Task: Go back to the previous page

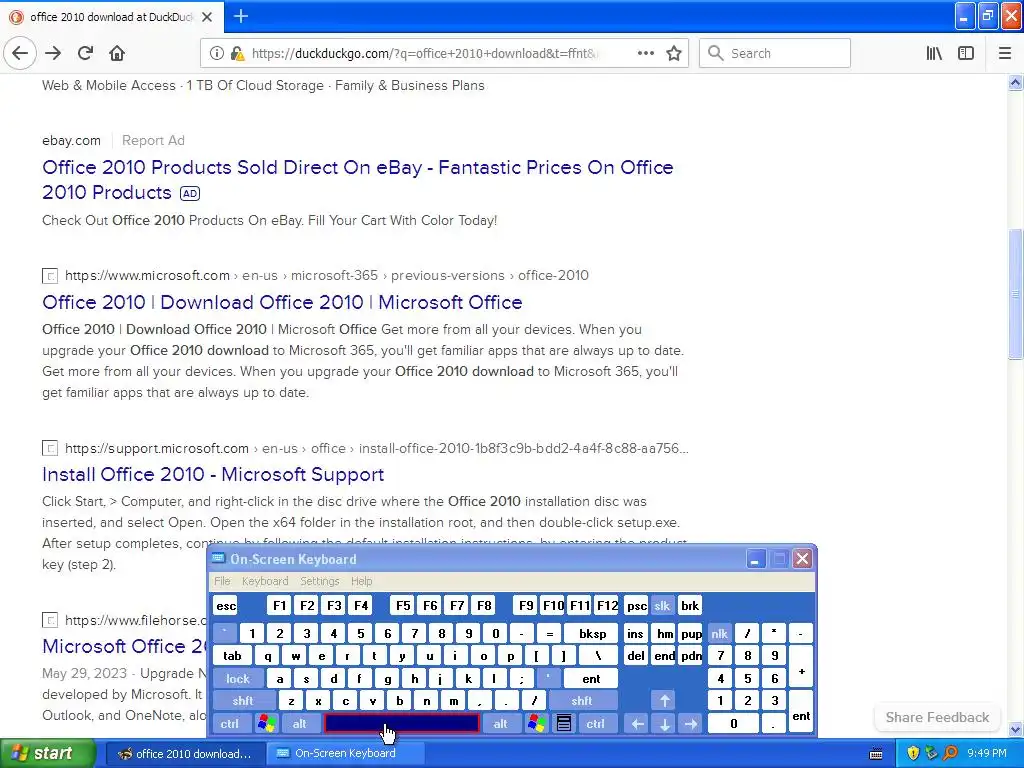Action: tap(20, 54)
